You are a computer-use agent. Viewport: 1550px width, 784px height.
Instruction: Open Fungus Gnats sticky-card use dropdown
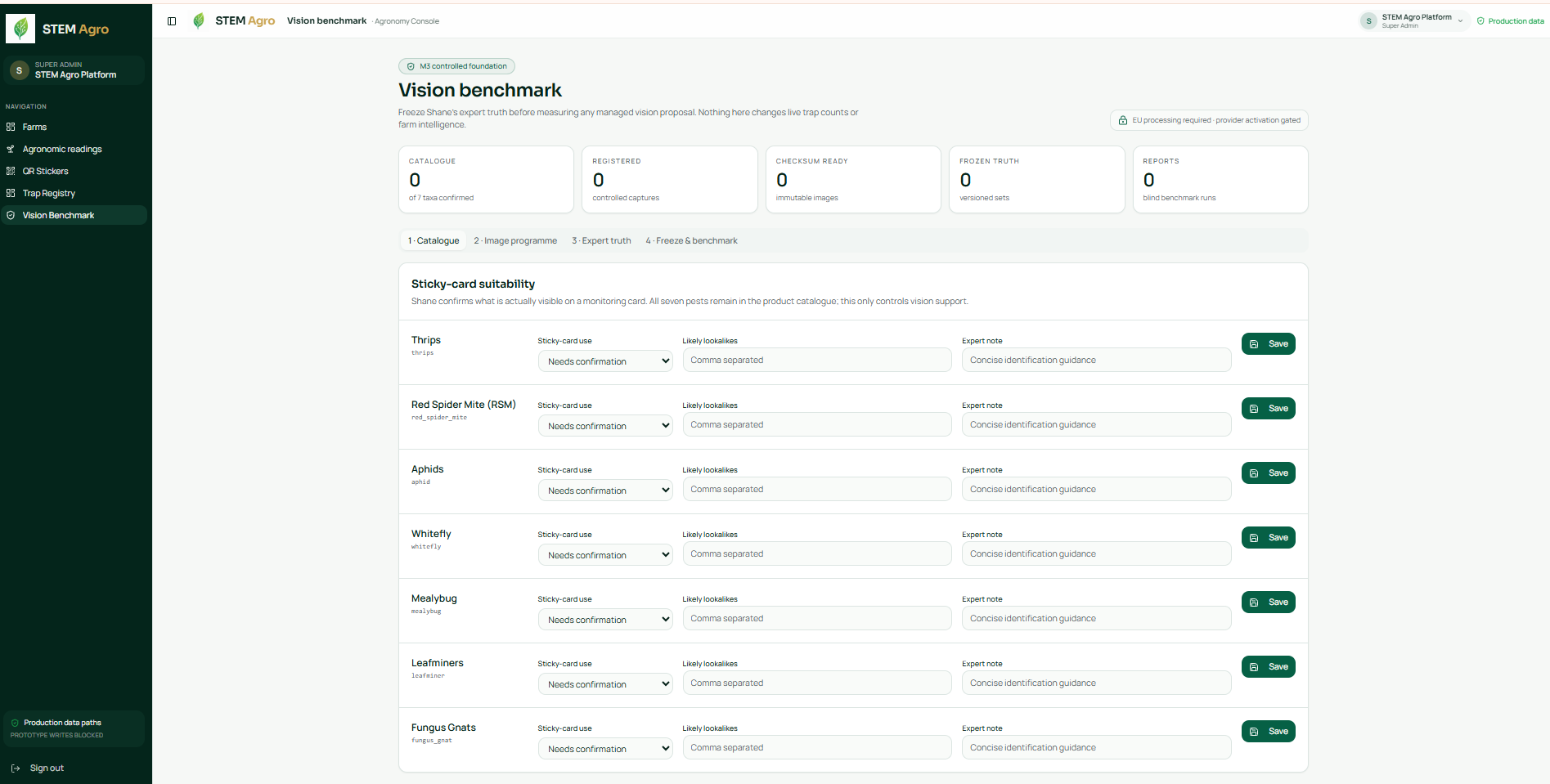tap(605, 748)
